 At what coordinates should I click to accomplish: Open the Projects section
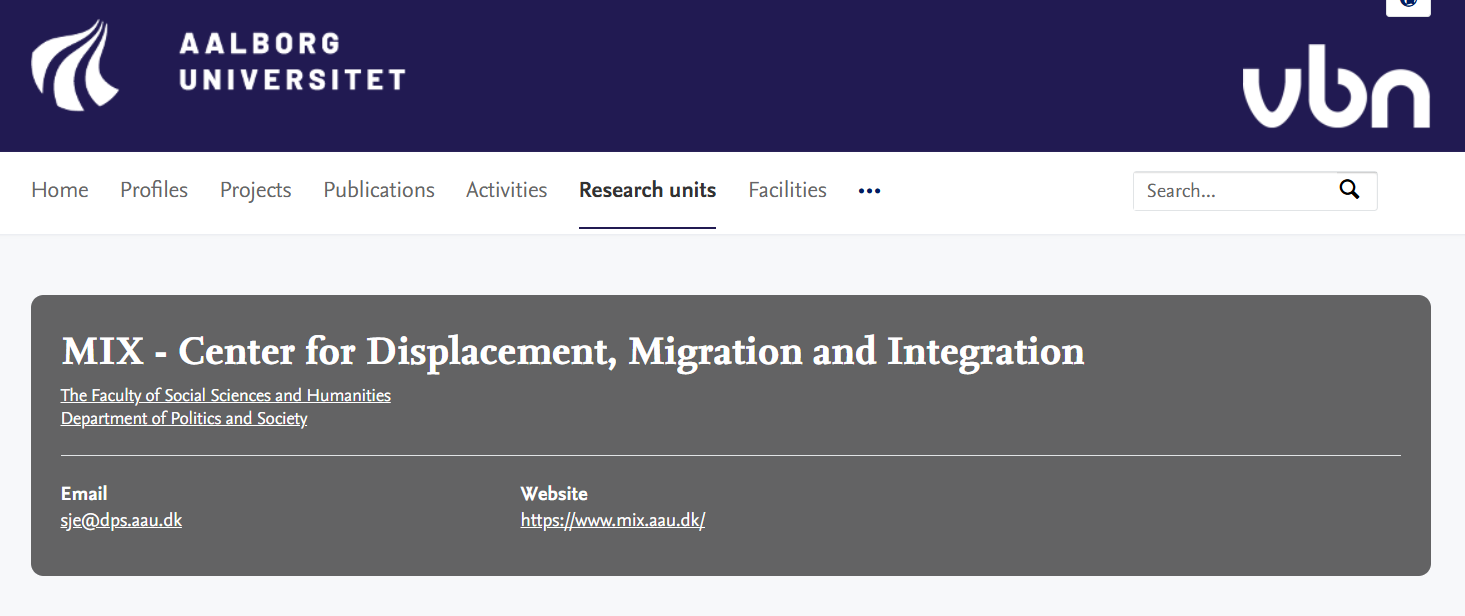pyautogui.click(x=255, y=190)
